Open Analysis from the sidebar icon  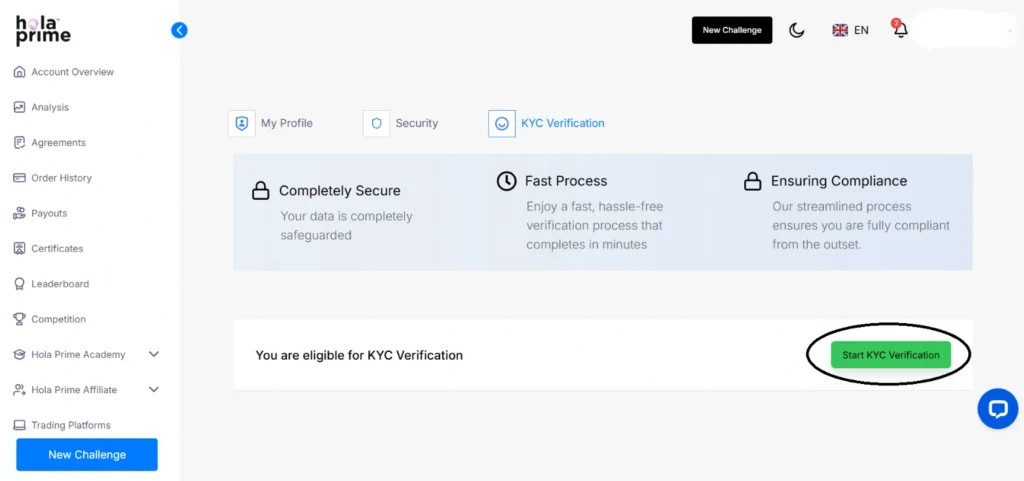(20, 107)
